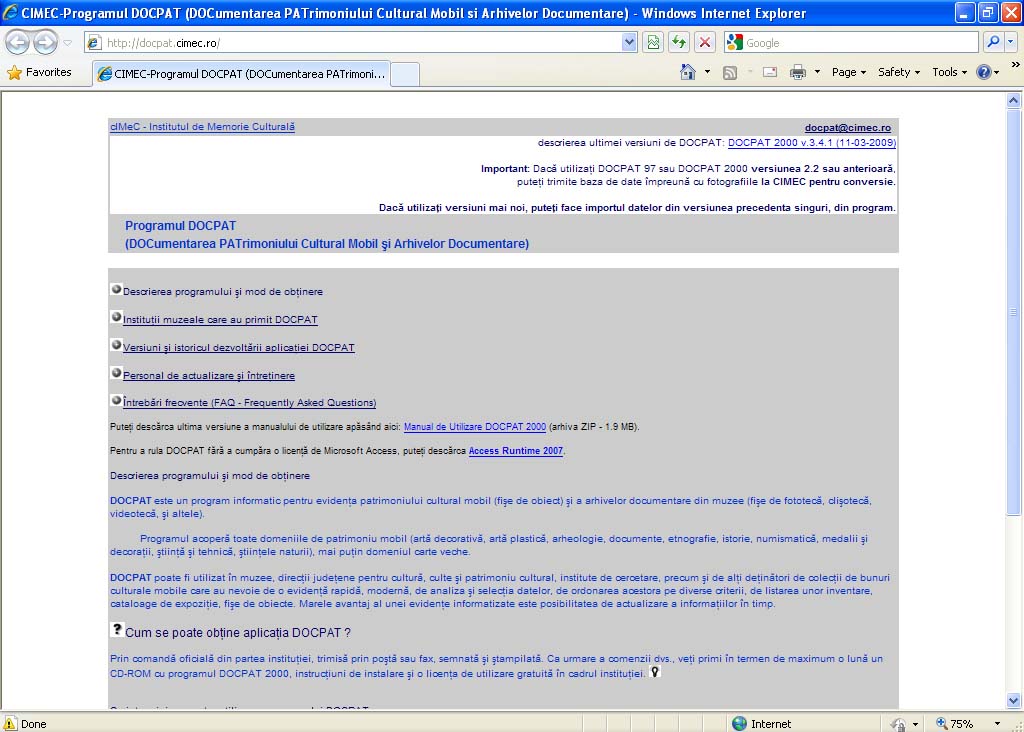Open the recent pages dropdown arrow
This screenshot has height=732, width=1024.
tap(67, 43)
